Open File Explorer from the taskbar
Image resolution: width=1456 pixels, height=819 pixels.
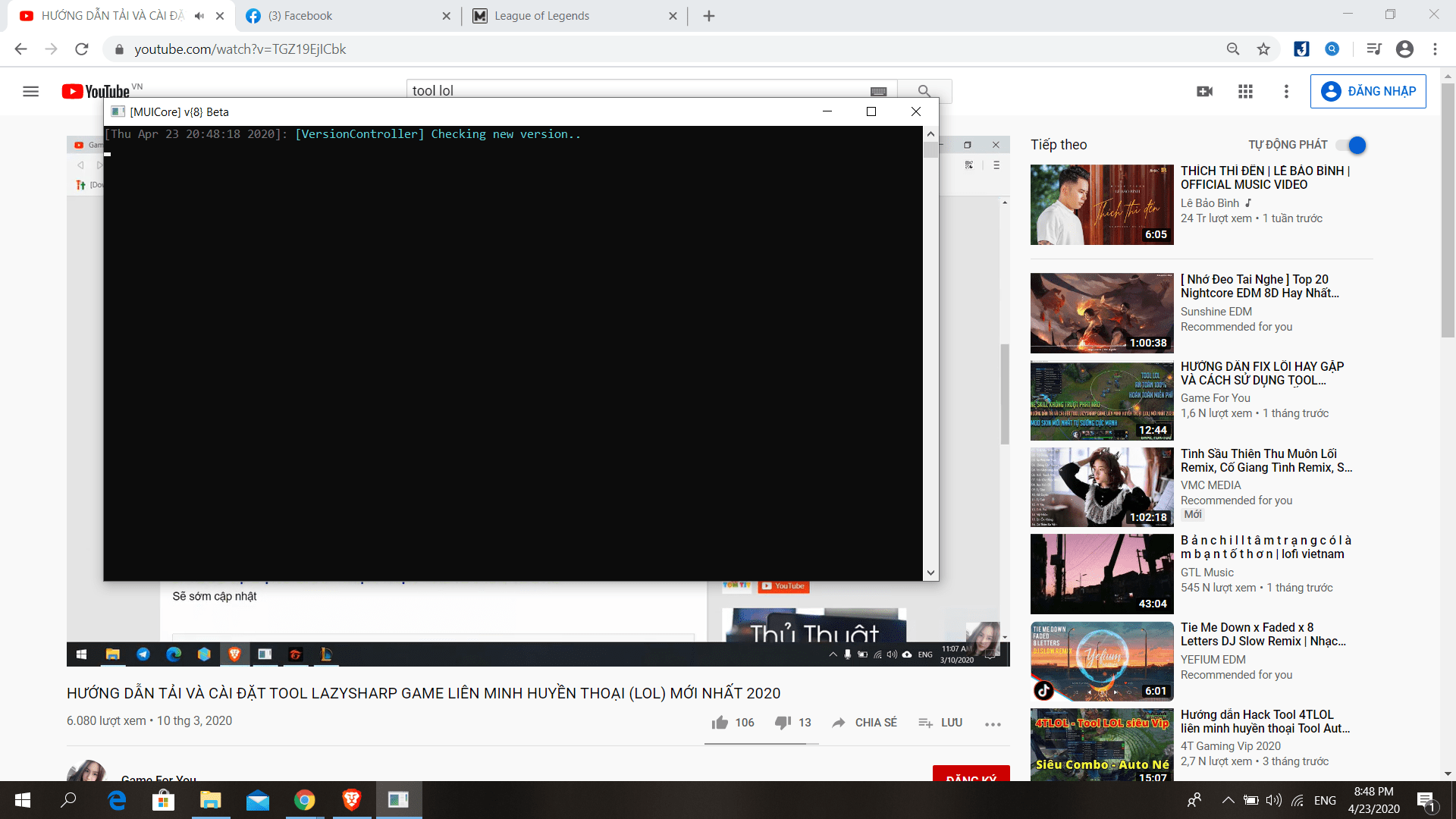pyautogui.click(x=210, y=800)
